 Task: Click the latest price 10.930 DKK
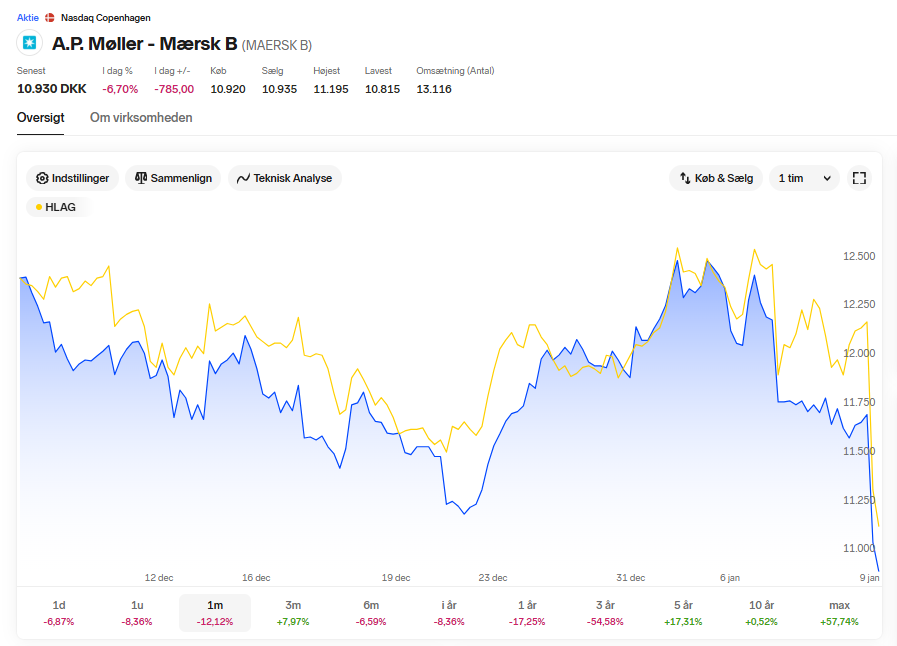click(51, 89)
